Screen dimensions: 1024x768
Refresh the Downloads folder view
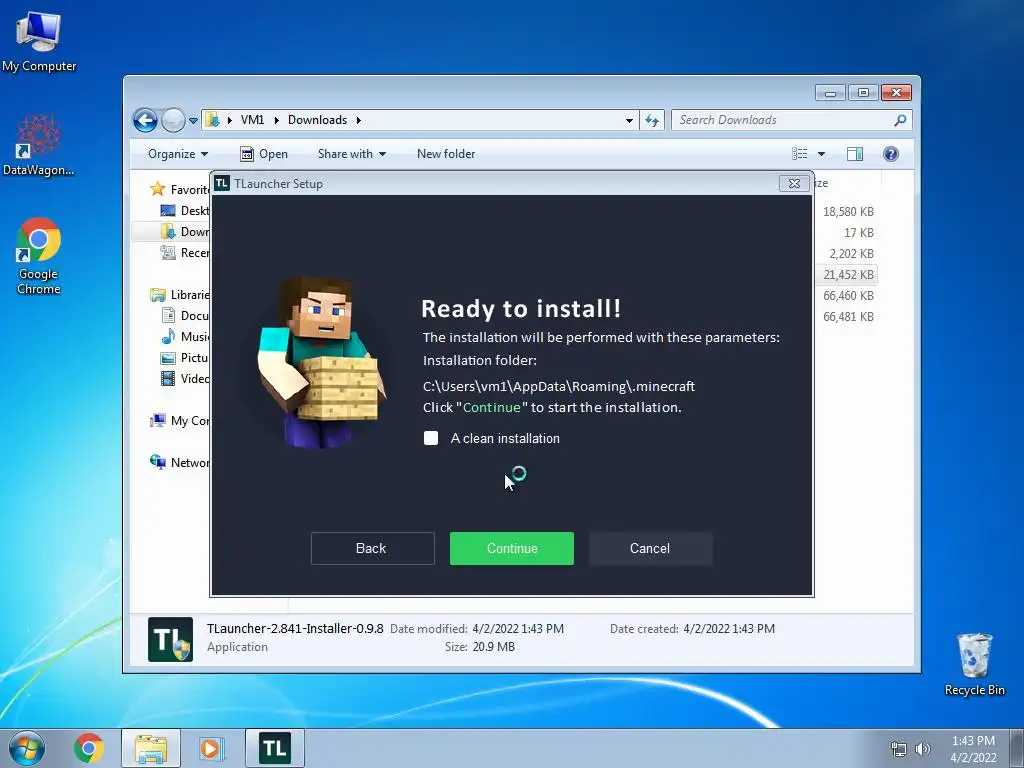point(652,120)
